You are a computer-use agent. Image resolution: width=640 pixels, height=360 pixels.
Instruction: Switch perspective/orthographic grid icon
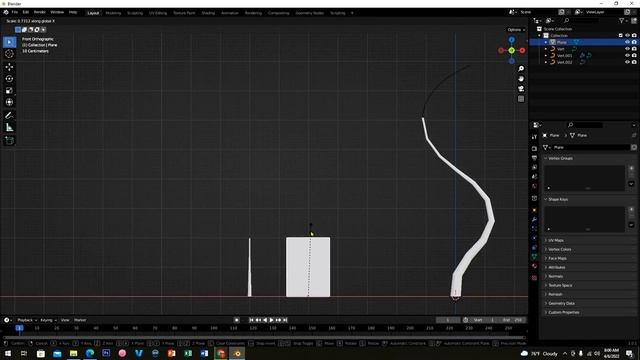pyautogui.click(x=521, y=99)
